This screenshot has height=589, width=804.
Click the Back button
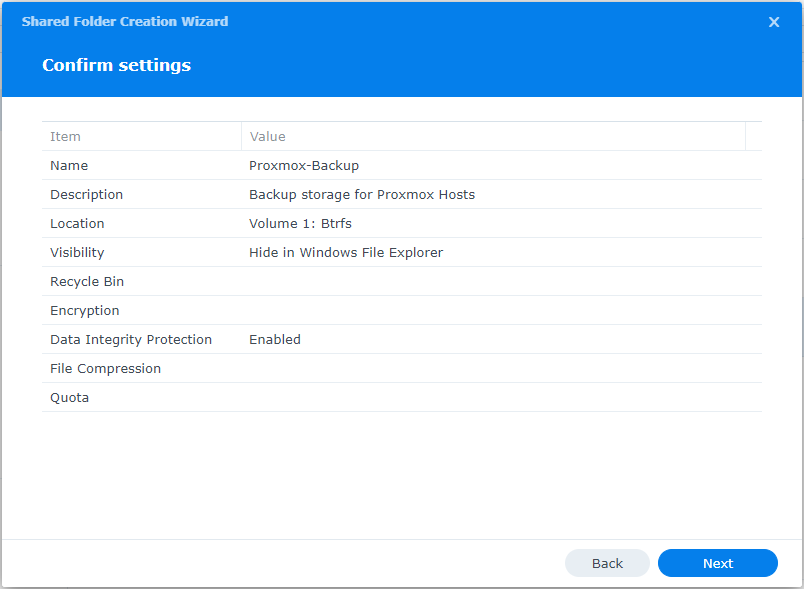(x=607, y=562)
